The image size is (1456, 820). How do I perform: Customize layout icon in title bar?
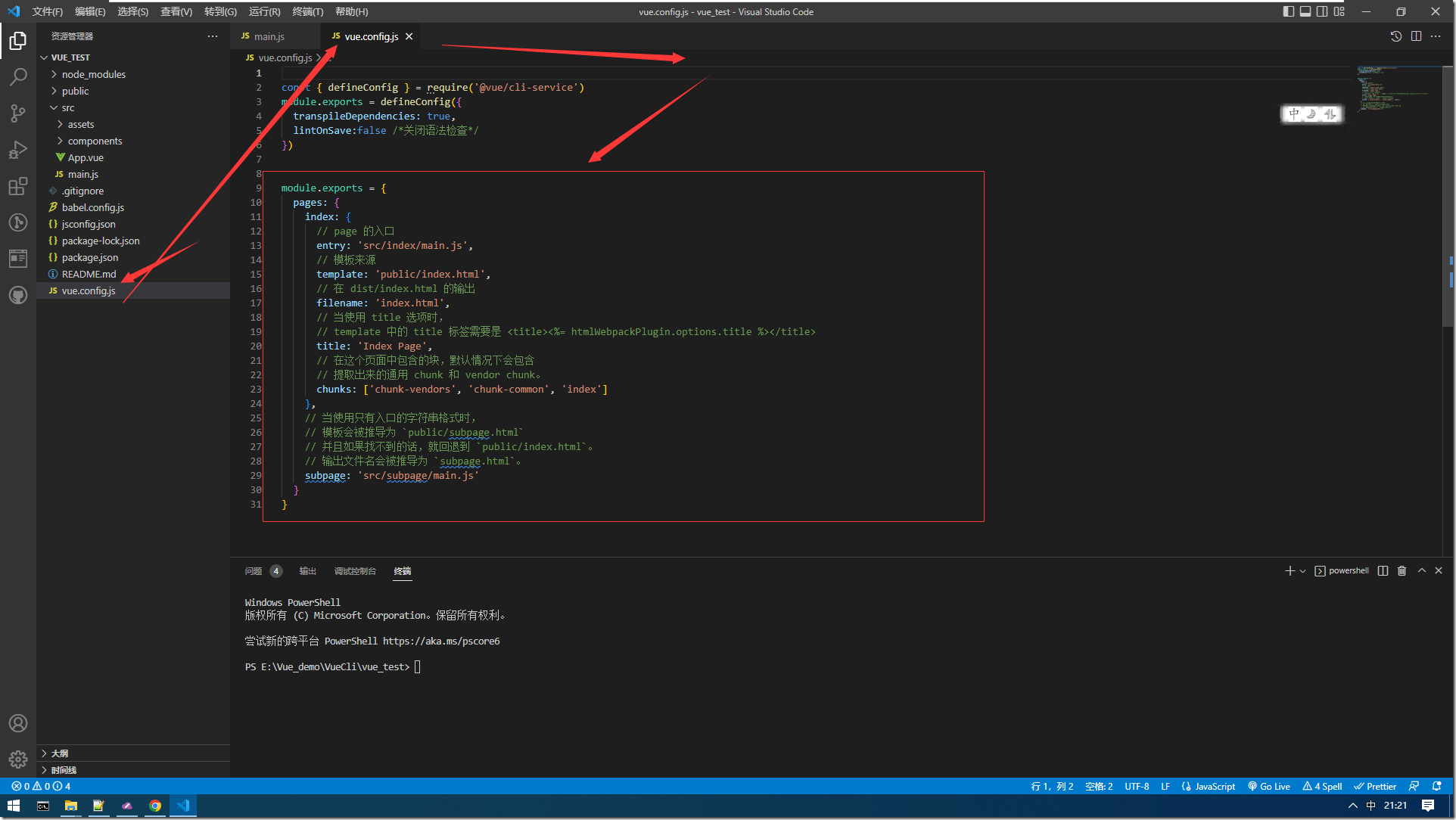(1339, 11)
